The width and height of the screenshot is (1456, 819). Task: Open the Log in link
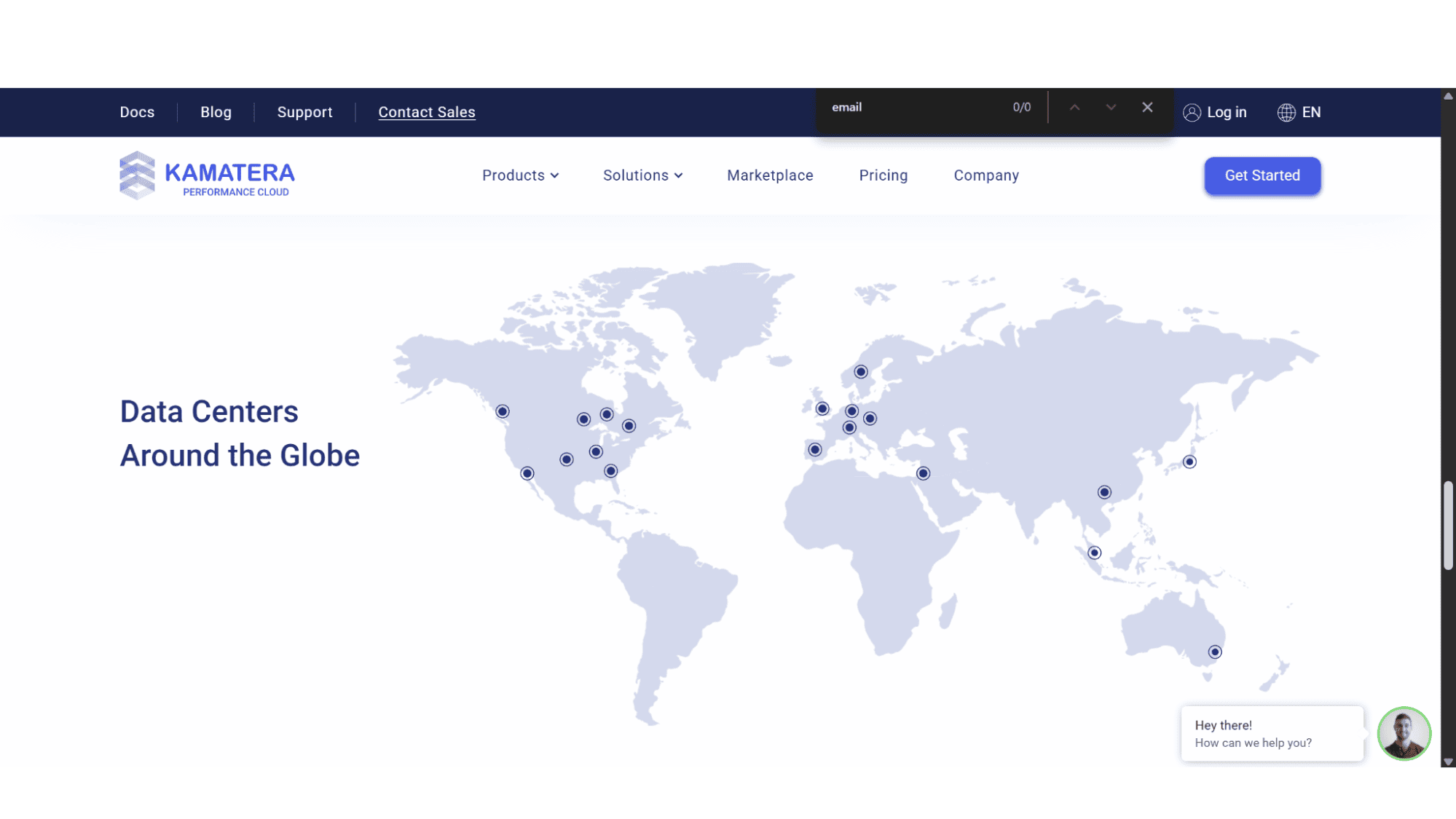[x=1227, y=112]
